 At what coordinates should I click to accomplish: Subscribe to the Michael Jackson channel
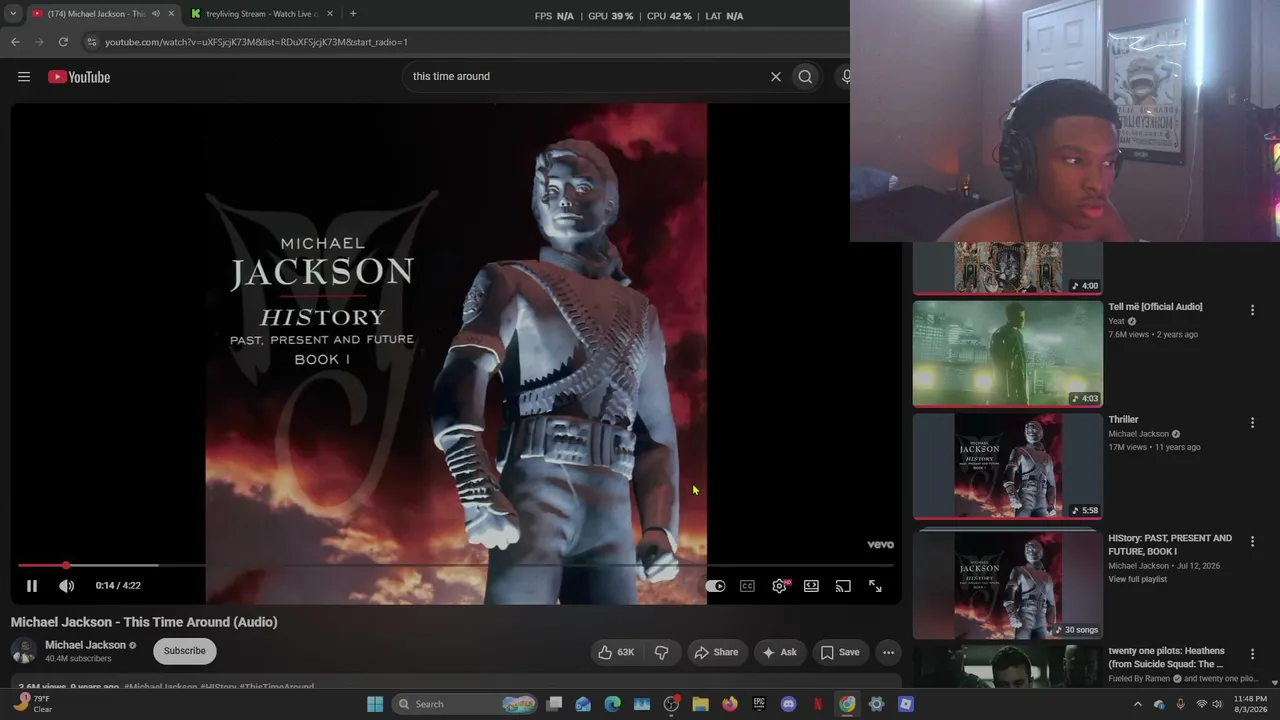pyautogui.click(x=185, y=651)
